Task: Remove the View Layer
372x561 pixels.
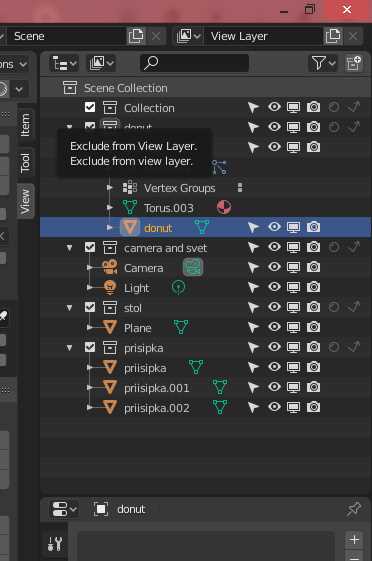Action: [353, 36]
